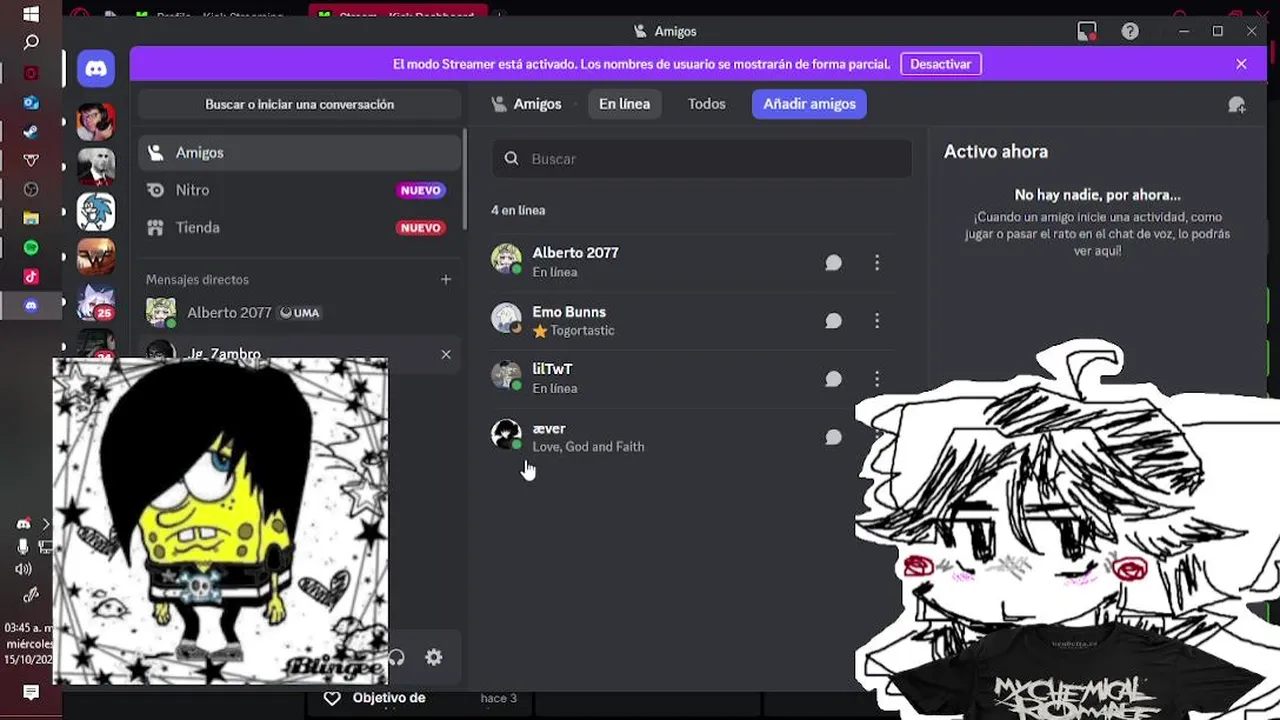
Task: Open the red-haired character server icon
Action: point(96,122)
